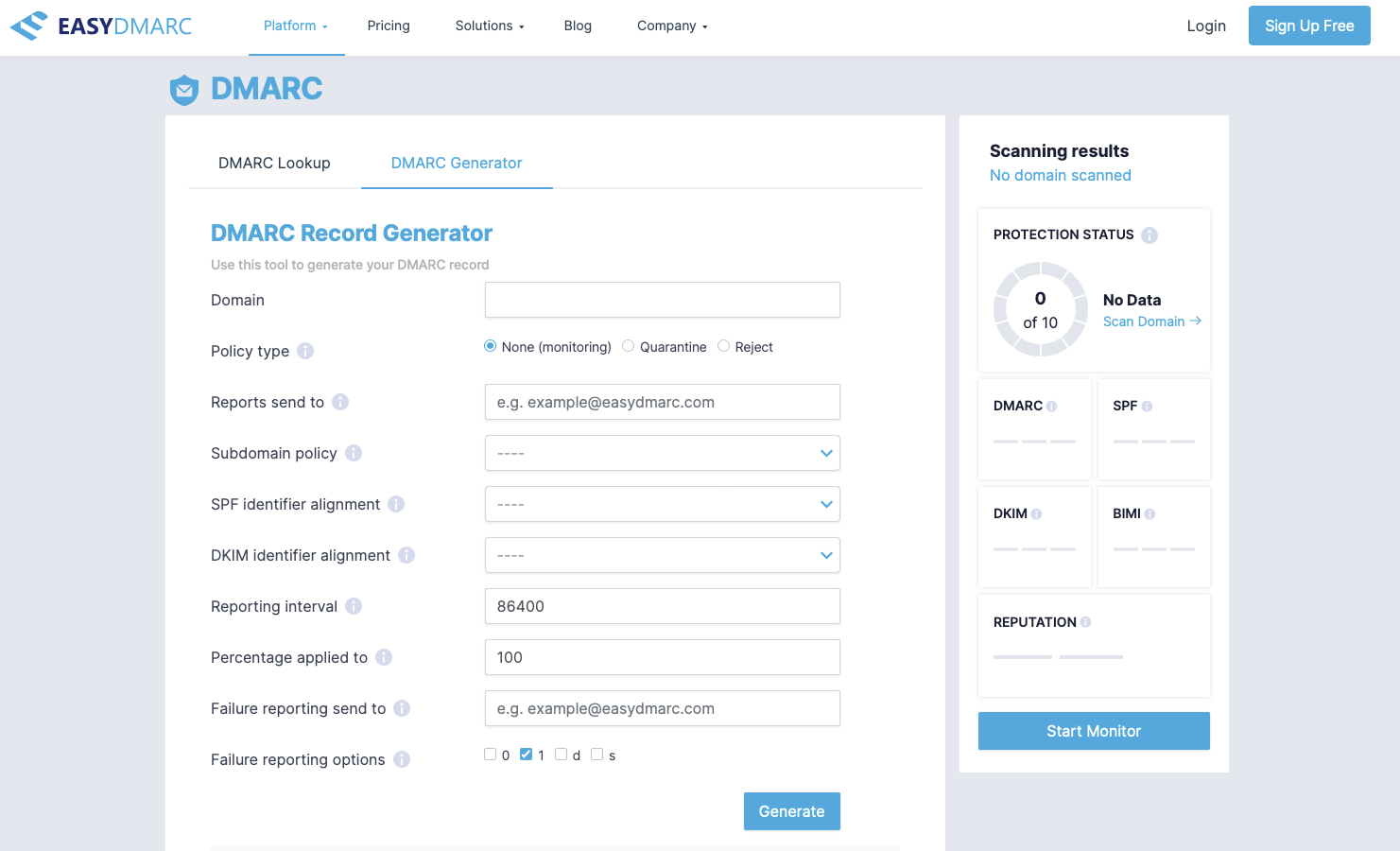Open the Subdomain policy dropdown
The height and width of the screenshot is (851, 1400).
(x=662, y=453)
